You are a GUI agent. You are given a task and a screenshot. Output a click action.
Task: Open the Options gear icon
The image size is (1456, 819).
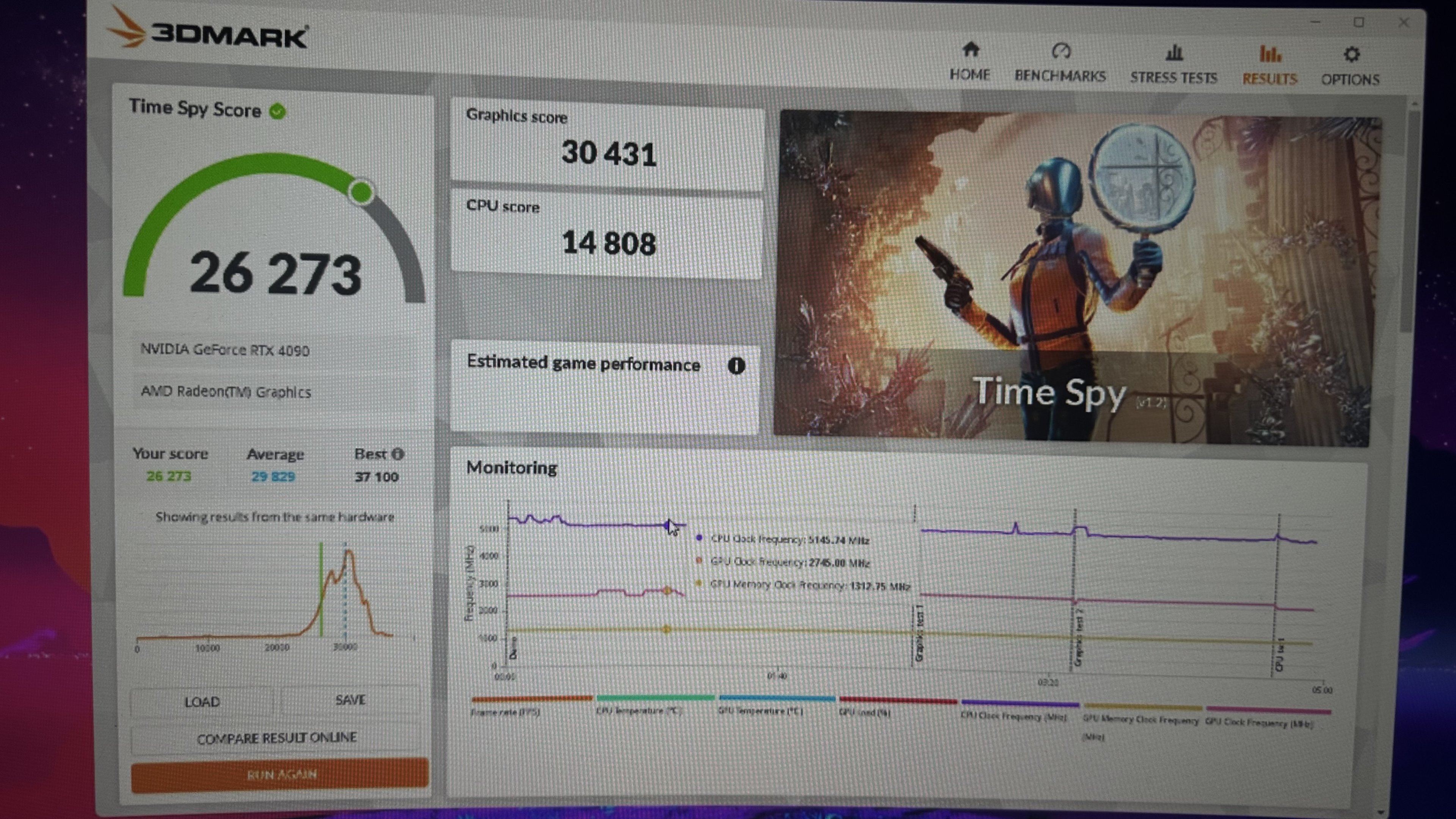click(1351, 55)
